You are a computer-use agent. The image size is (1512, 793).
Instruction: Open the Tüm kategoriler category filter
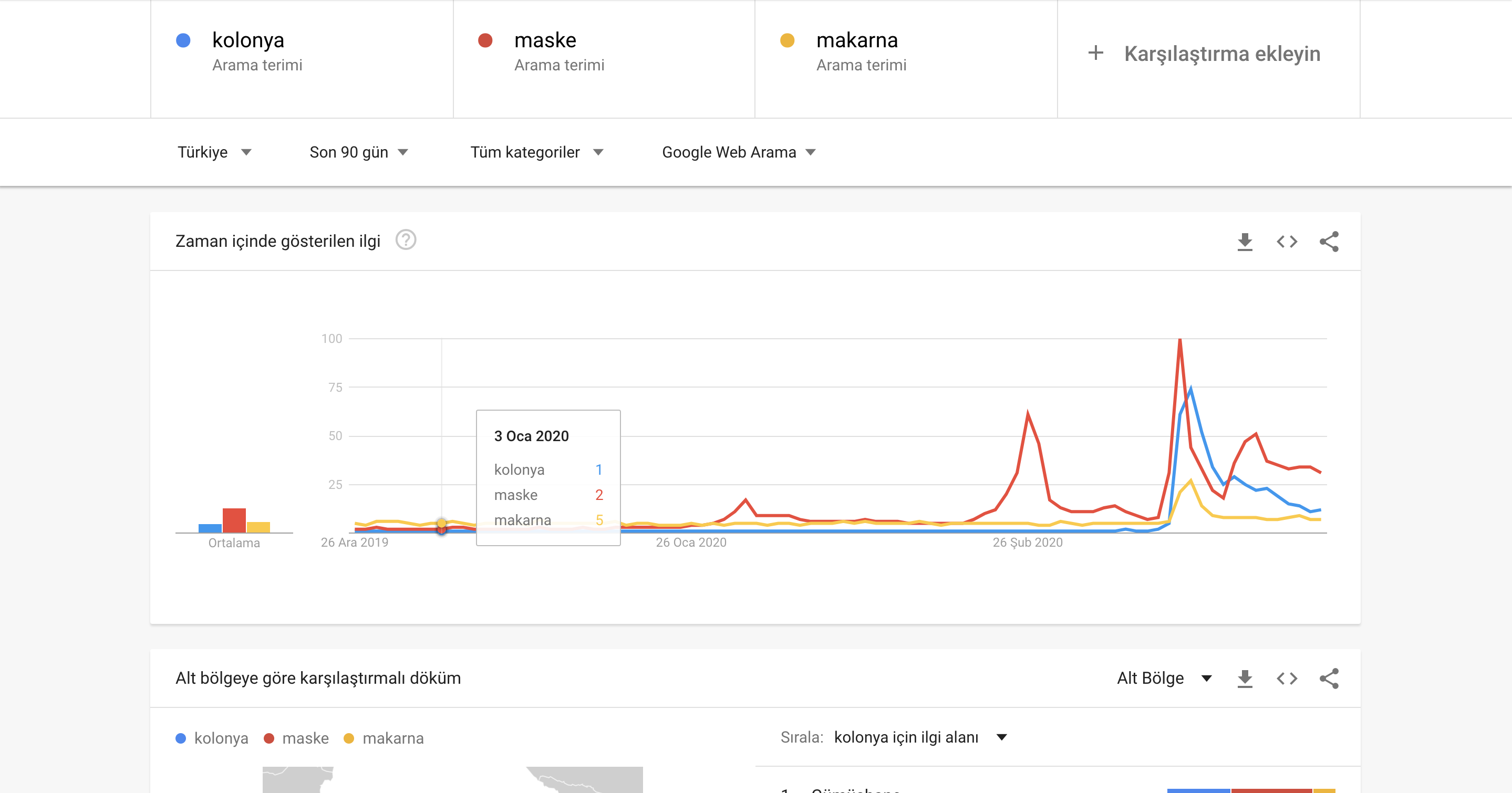point(536,152)
